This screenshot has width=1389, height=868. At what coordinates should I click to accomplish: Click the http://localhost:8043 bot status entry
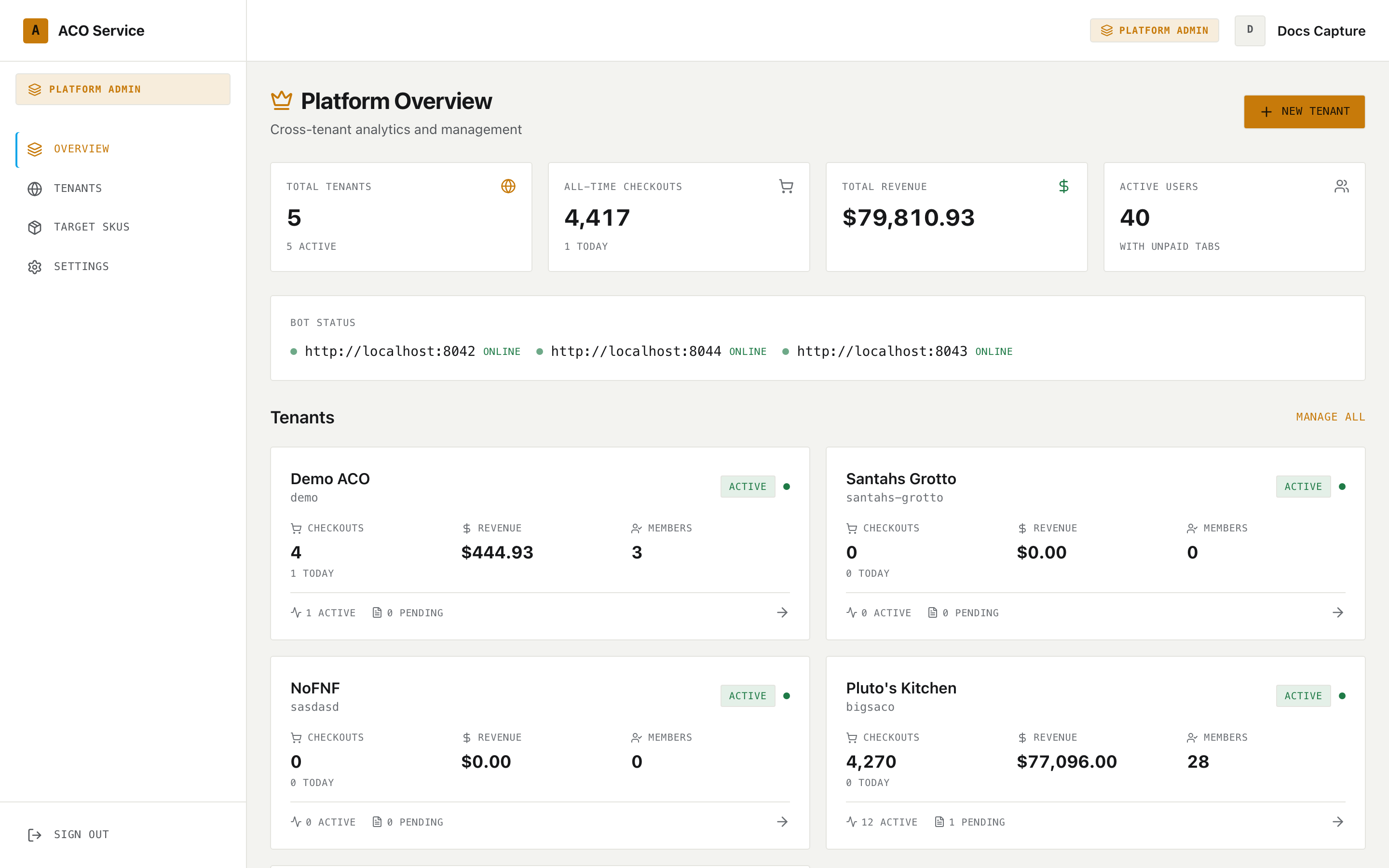(897, 352)
